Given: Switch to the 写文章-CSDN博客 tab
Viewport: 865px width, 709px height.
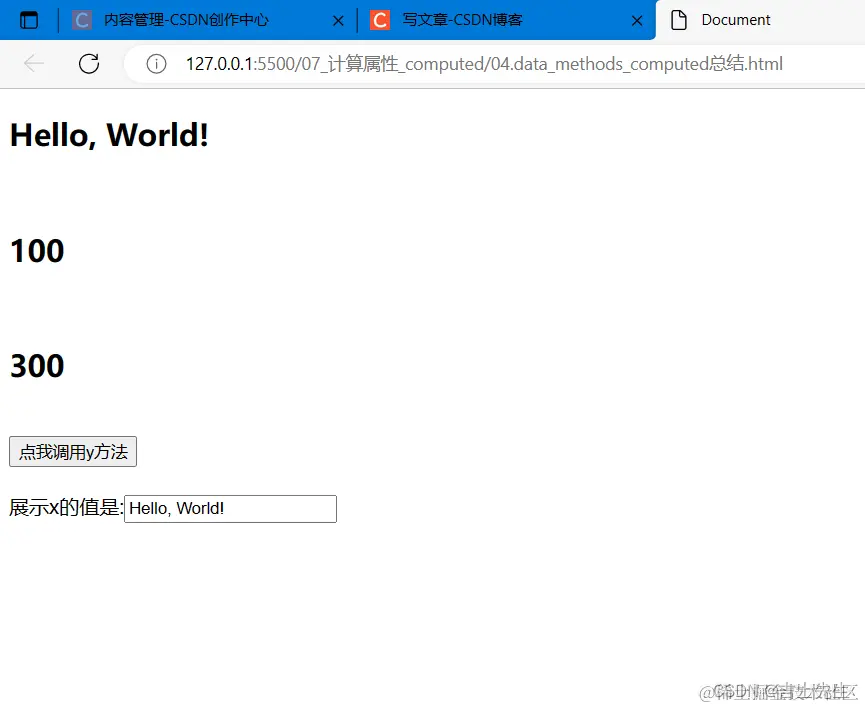Looking at the screenshot, I should click(x=505, y=20).
